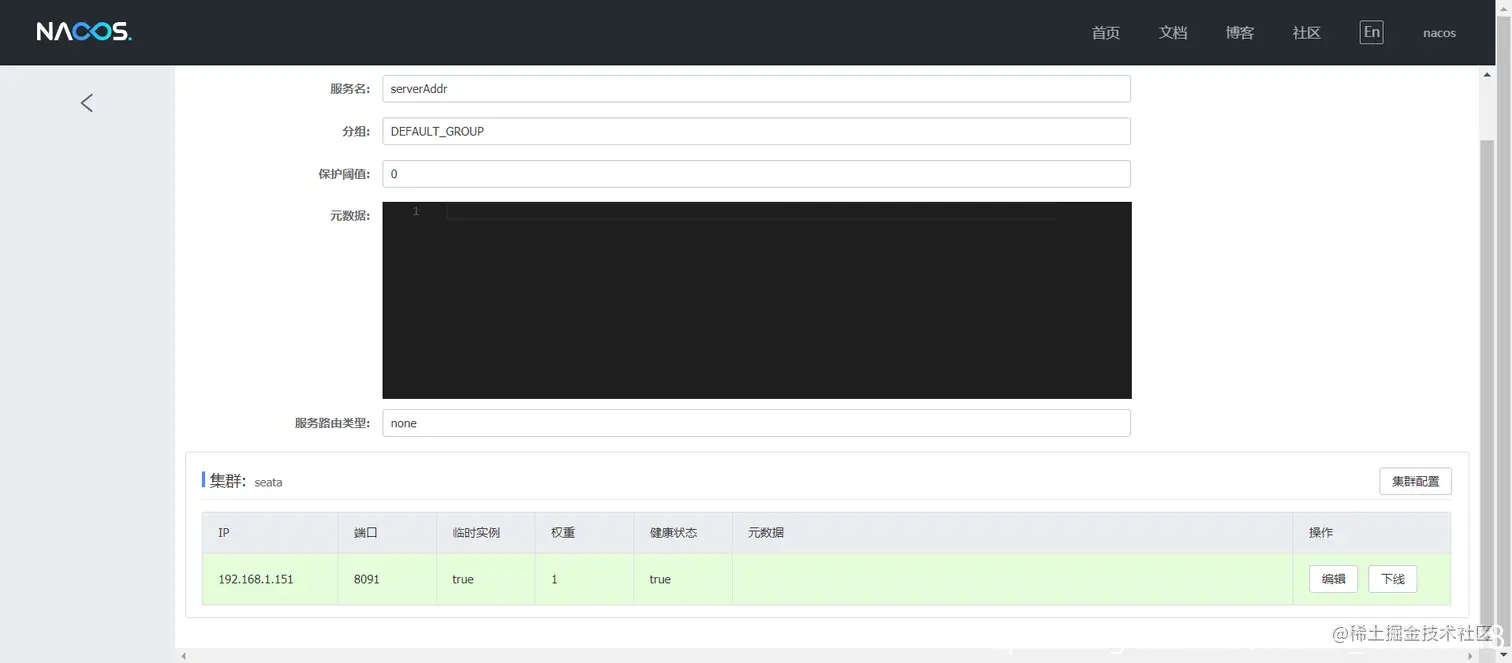Open the 社区 menu item

(1306, 33)
